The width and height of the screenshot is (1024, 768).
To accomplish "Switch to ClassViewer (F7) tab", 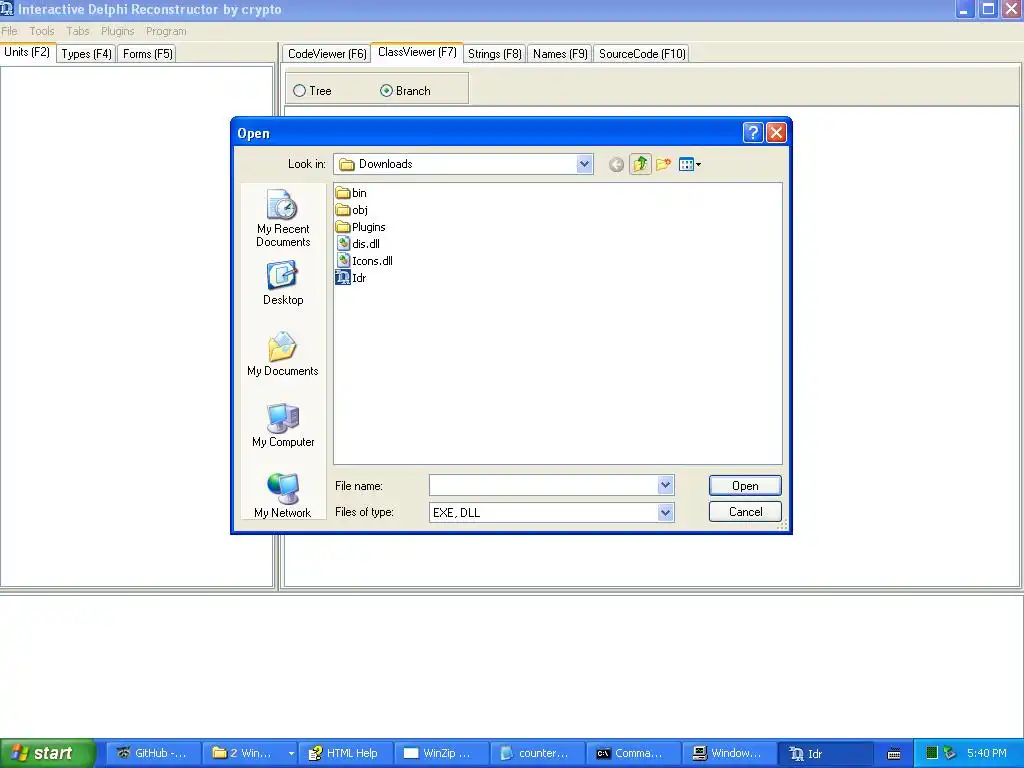I will click(417, 52).
